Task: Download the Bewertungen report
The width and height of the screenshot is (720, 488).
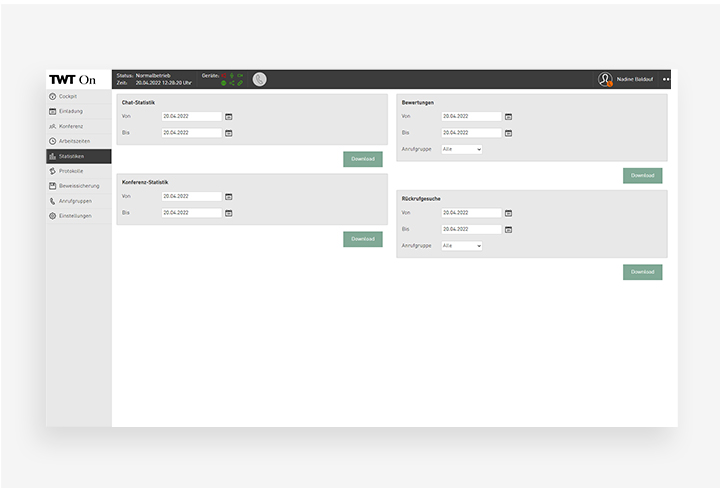Action: tap(642, 176)
